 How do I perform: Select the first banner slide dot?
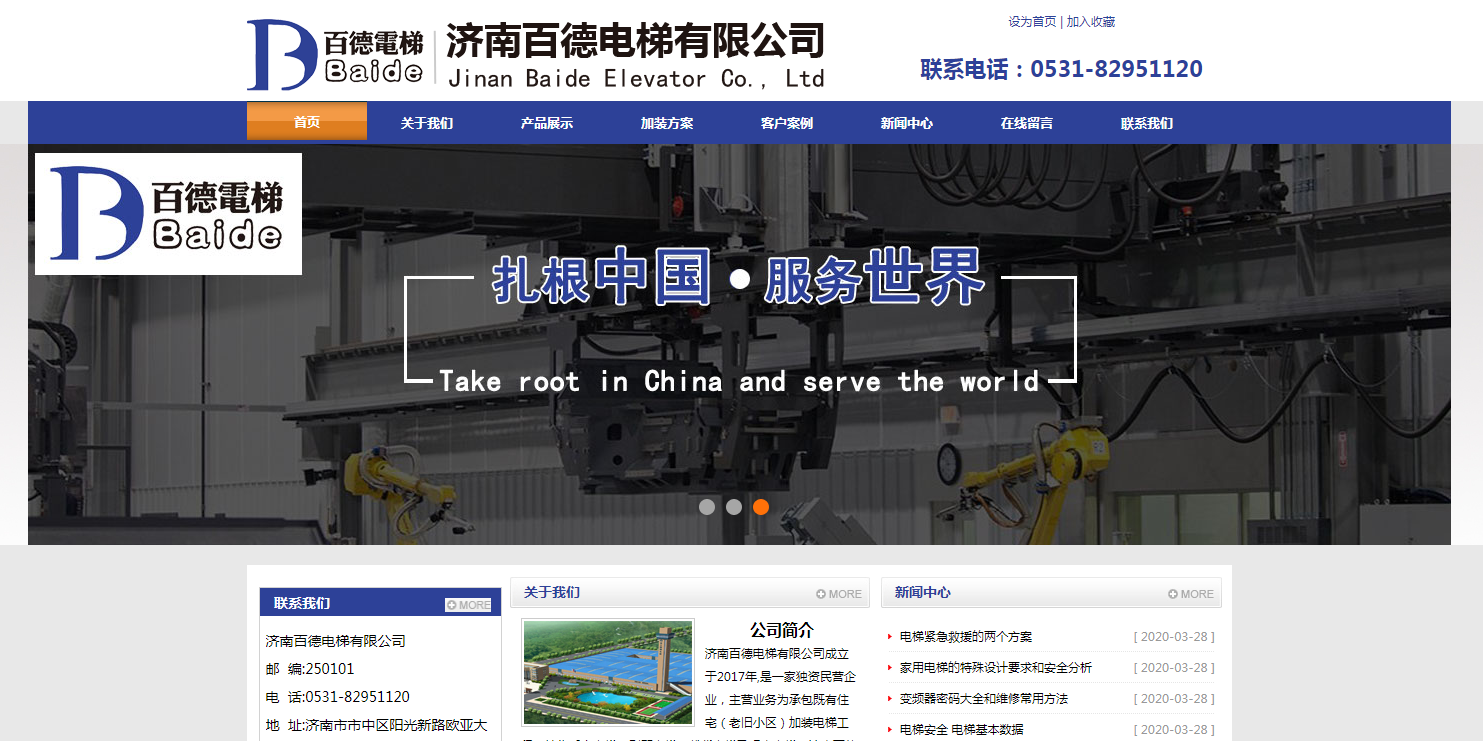707,507
